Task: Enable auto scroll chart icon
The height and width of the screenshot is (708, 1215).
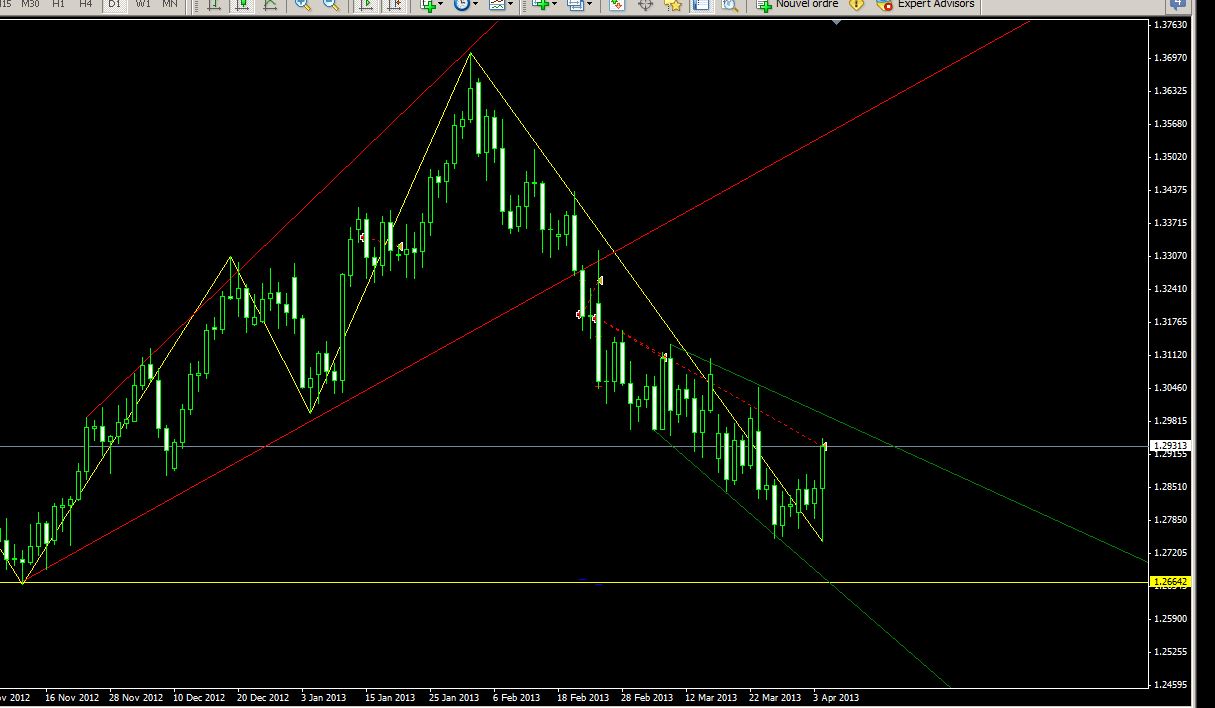Action: [x=367, y=5]
